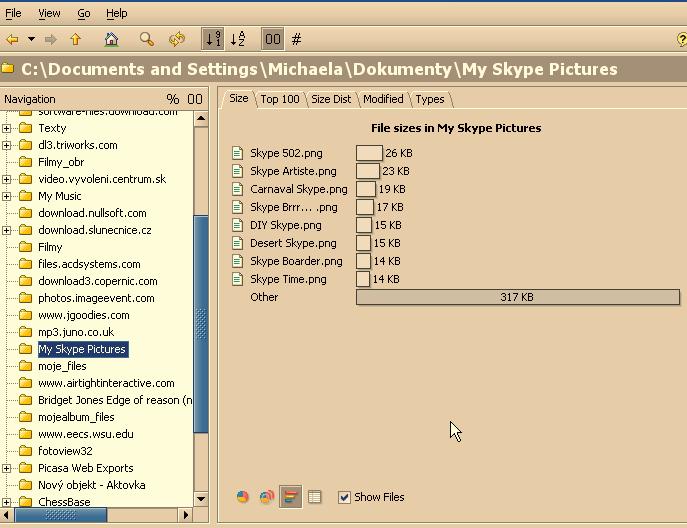Viewport: 687px width, 528px height.
Task: Click the % column header in Navigation
Action: [173, 99]
